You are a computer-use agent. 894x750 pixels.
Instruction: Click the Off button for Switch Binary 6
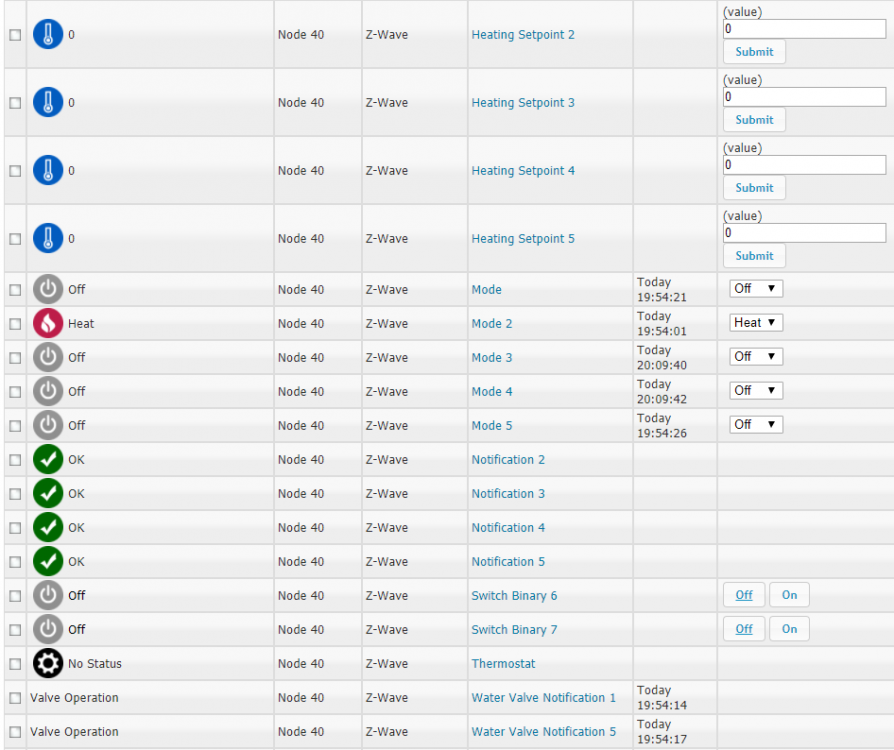(x=744, y=595)
